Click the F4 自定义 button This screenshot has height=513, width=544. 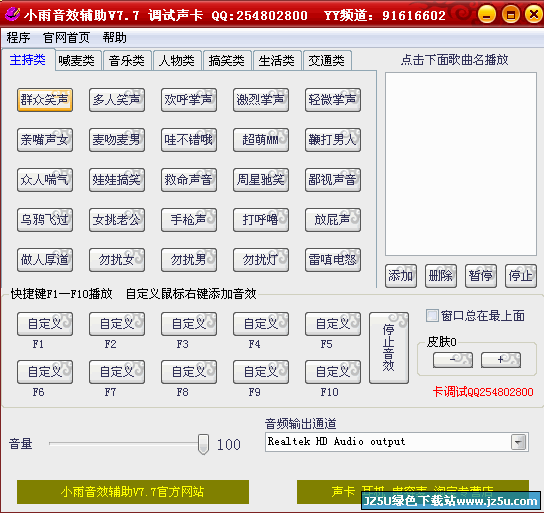(x=261, y=324)
